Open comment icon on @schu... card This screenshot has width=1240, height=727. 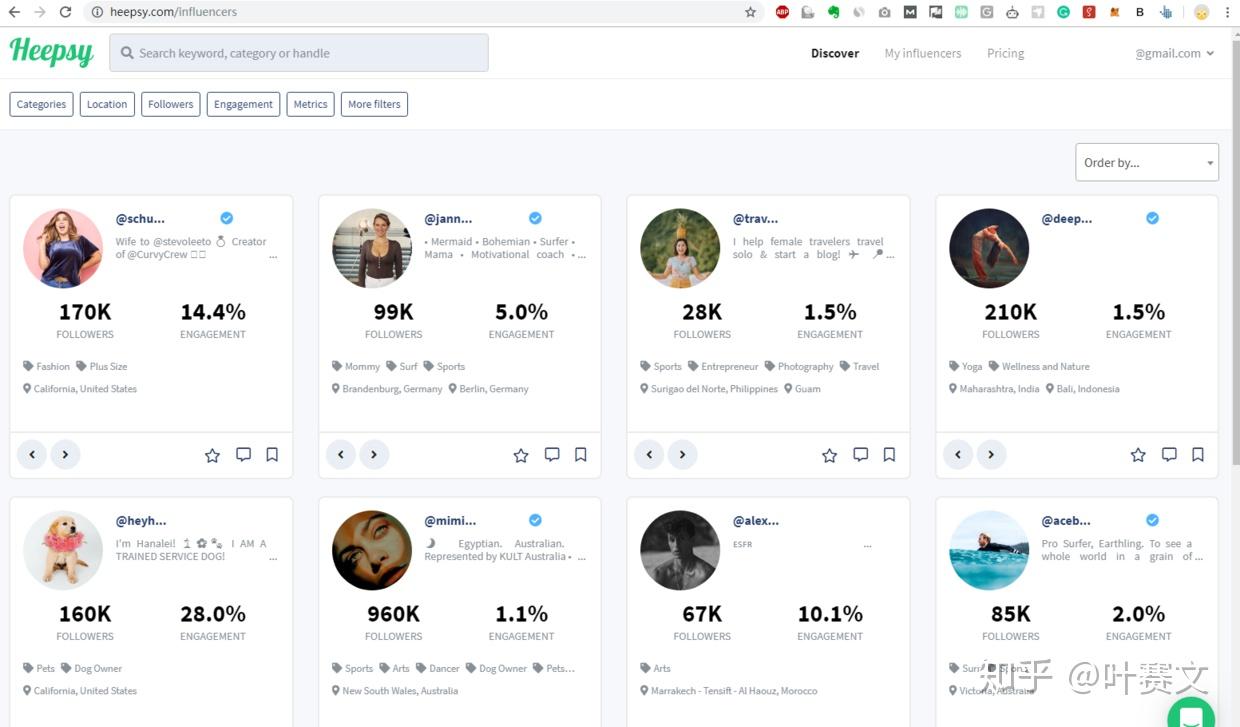click(x=243, y=454)
